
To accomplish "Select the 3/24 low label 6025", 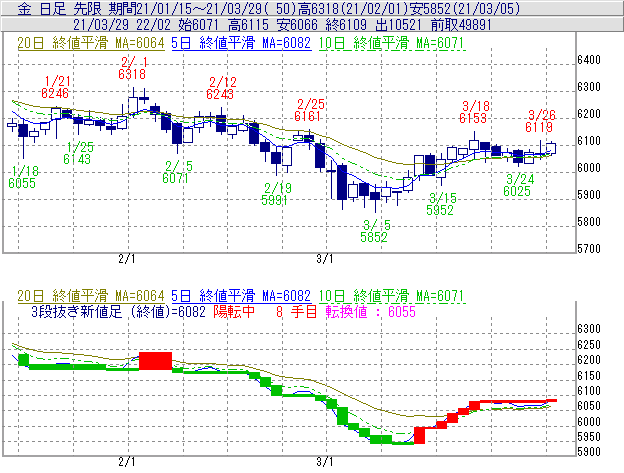I will (x=517, y=191).
